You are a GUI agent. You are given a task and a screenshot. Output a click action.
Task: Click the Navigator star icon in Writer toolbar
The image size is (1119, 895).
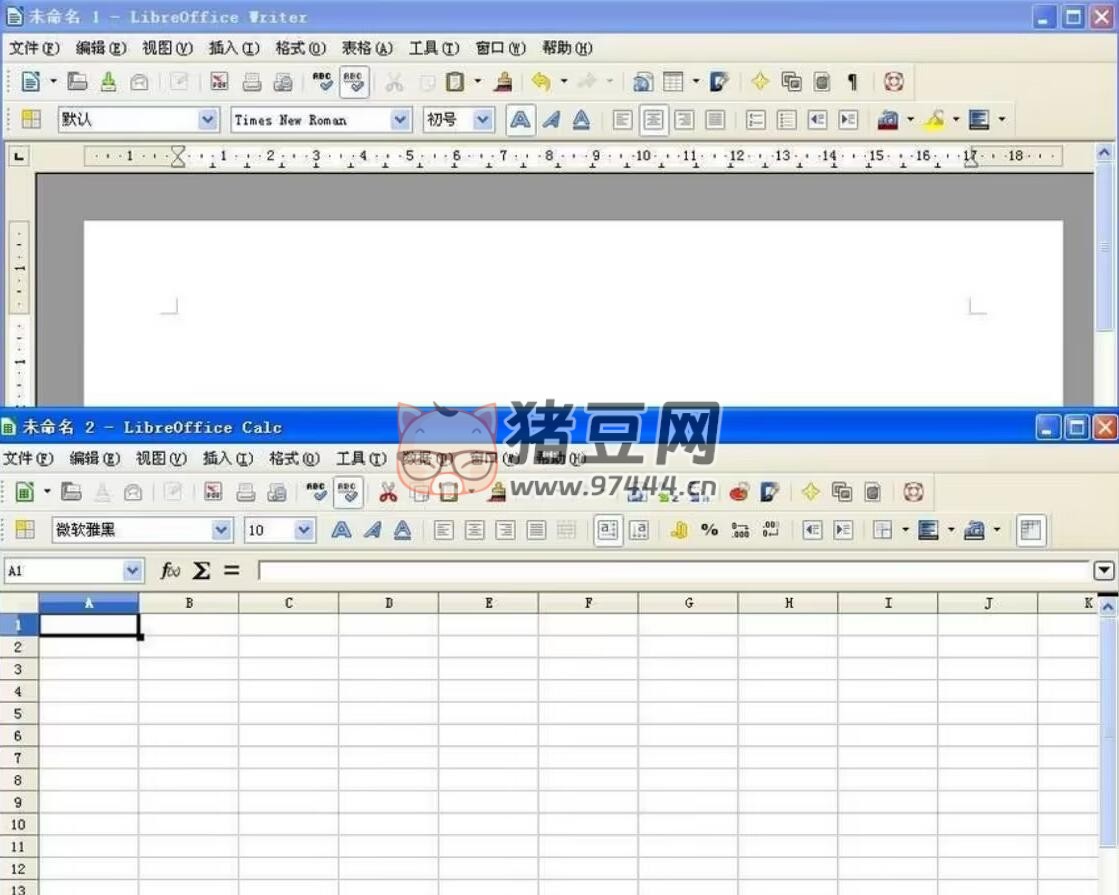[x=760, y=82]
